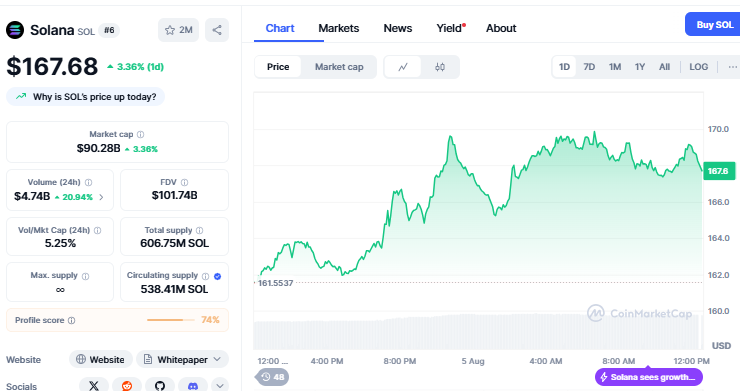The image size is (740, 391).
Task: Click the Market cap info icon
Action: point(141,135)
